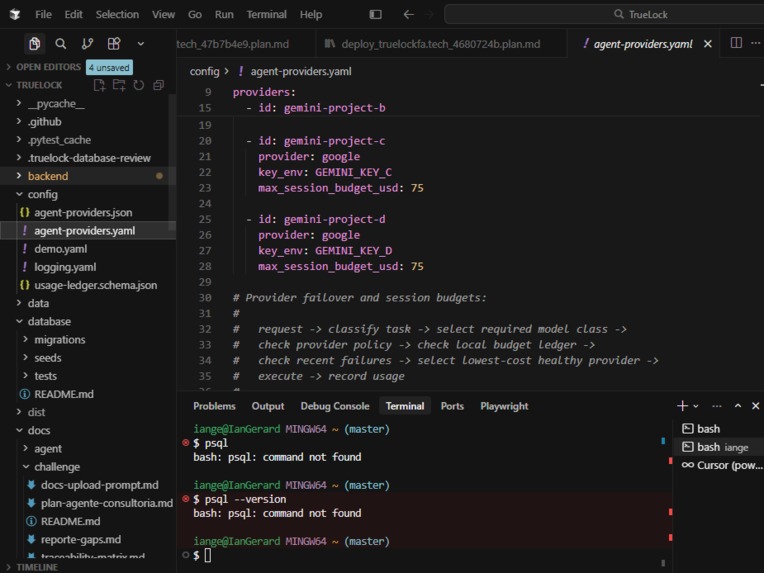
Task: Switch to the Ports panel tab
Action: point(452,406)
